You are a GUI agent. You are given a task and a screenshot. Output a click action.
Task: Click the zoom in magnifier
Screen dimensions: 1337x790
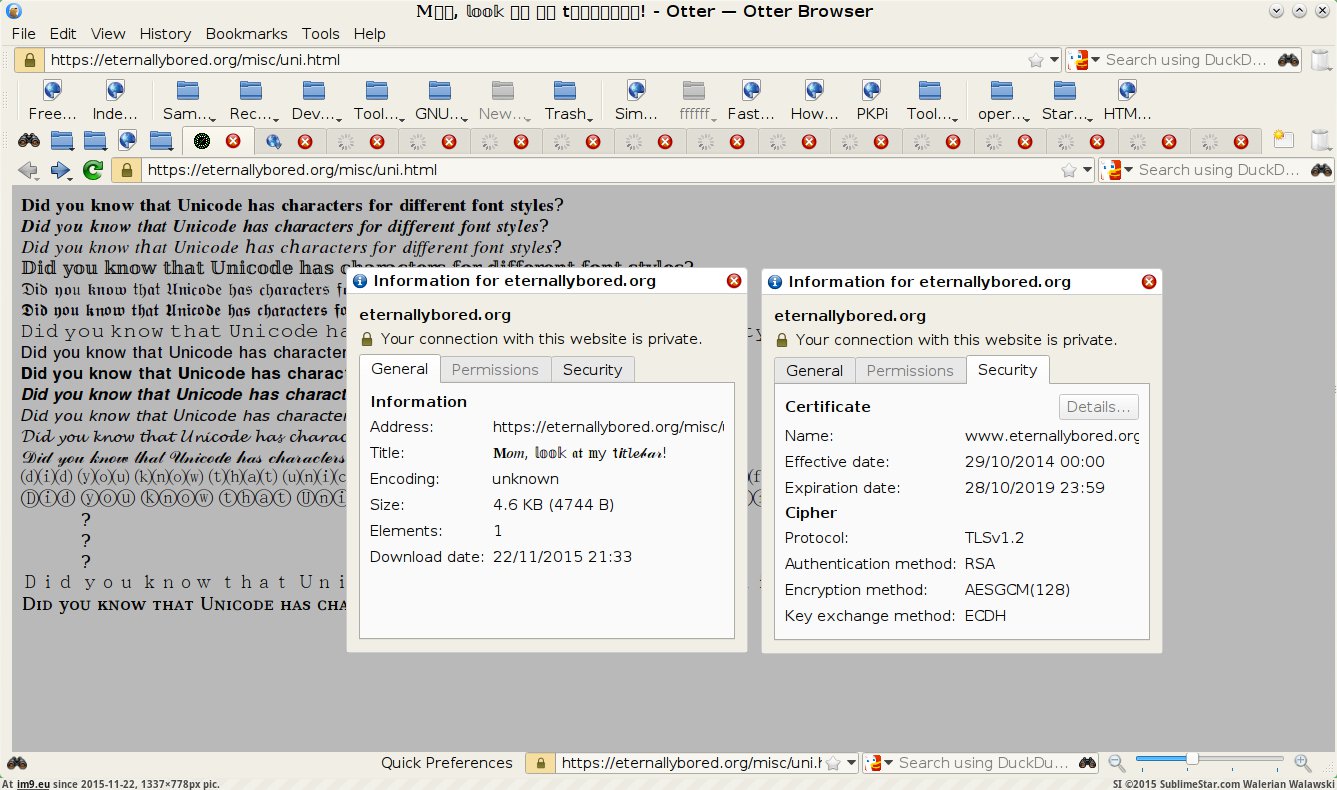point(1302,763)
